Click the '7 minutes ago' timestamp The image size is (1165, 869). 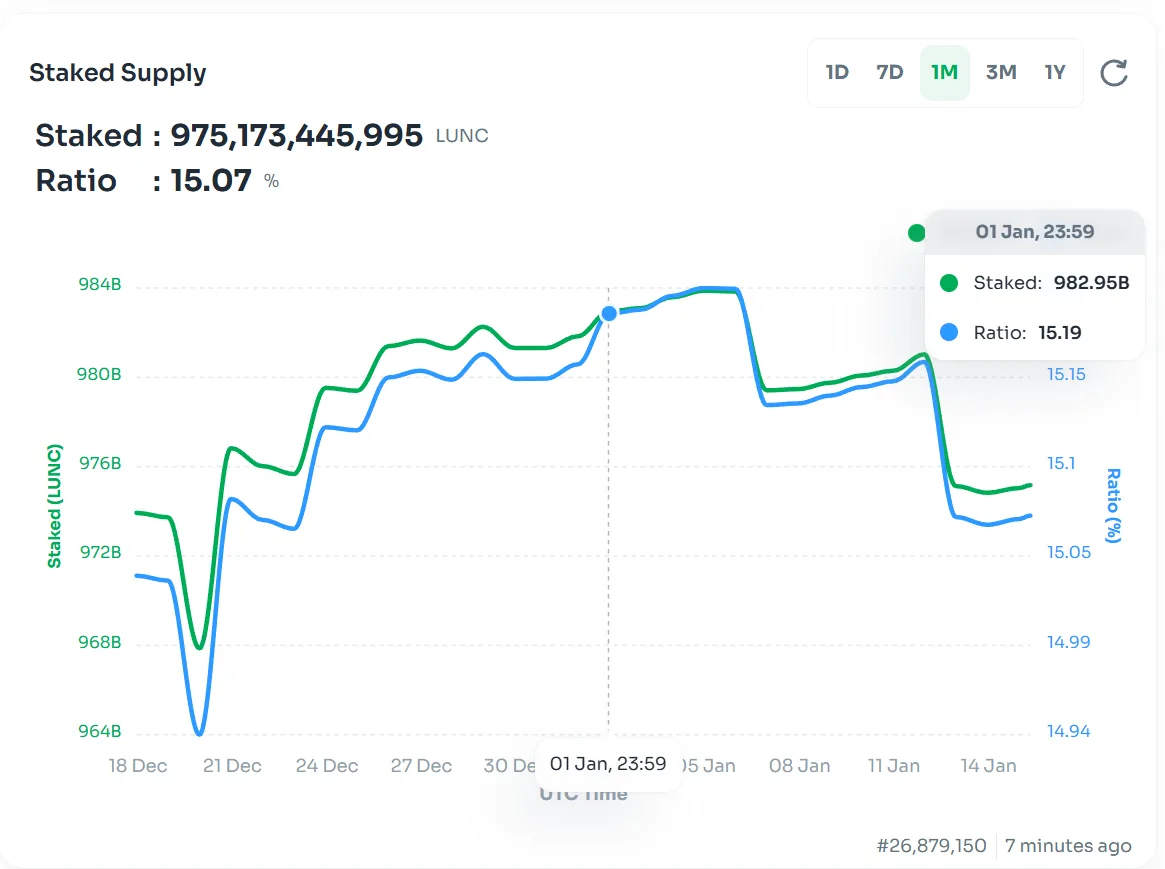point(1068,846)
